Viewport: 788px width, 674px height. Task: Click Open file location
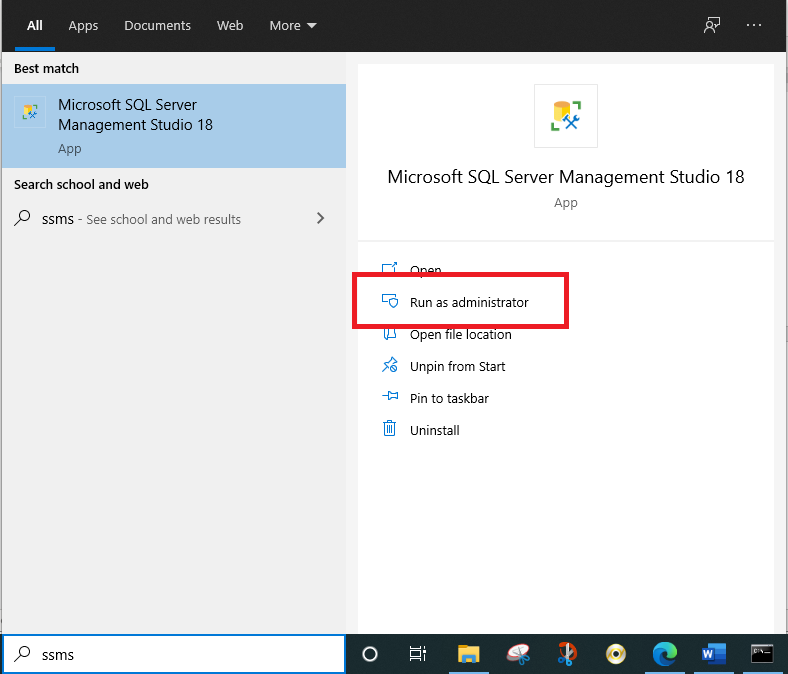coord(460,334)
